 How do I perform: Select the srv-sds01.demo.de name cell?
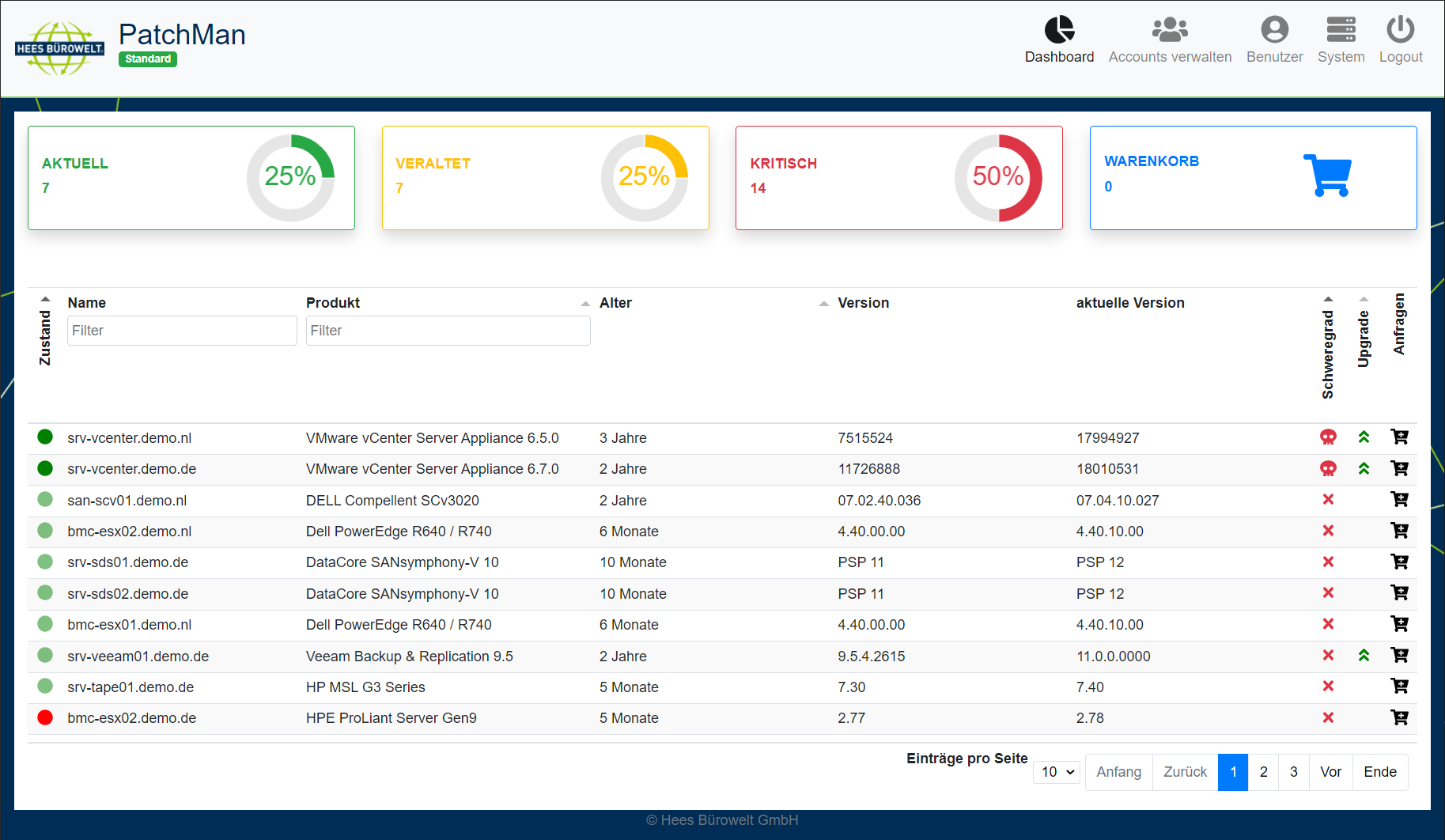click(128, 562)
